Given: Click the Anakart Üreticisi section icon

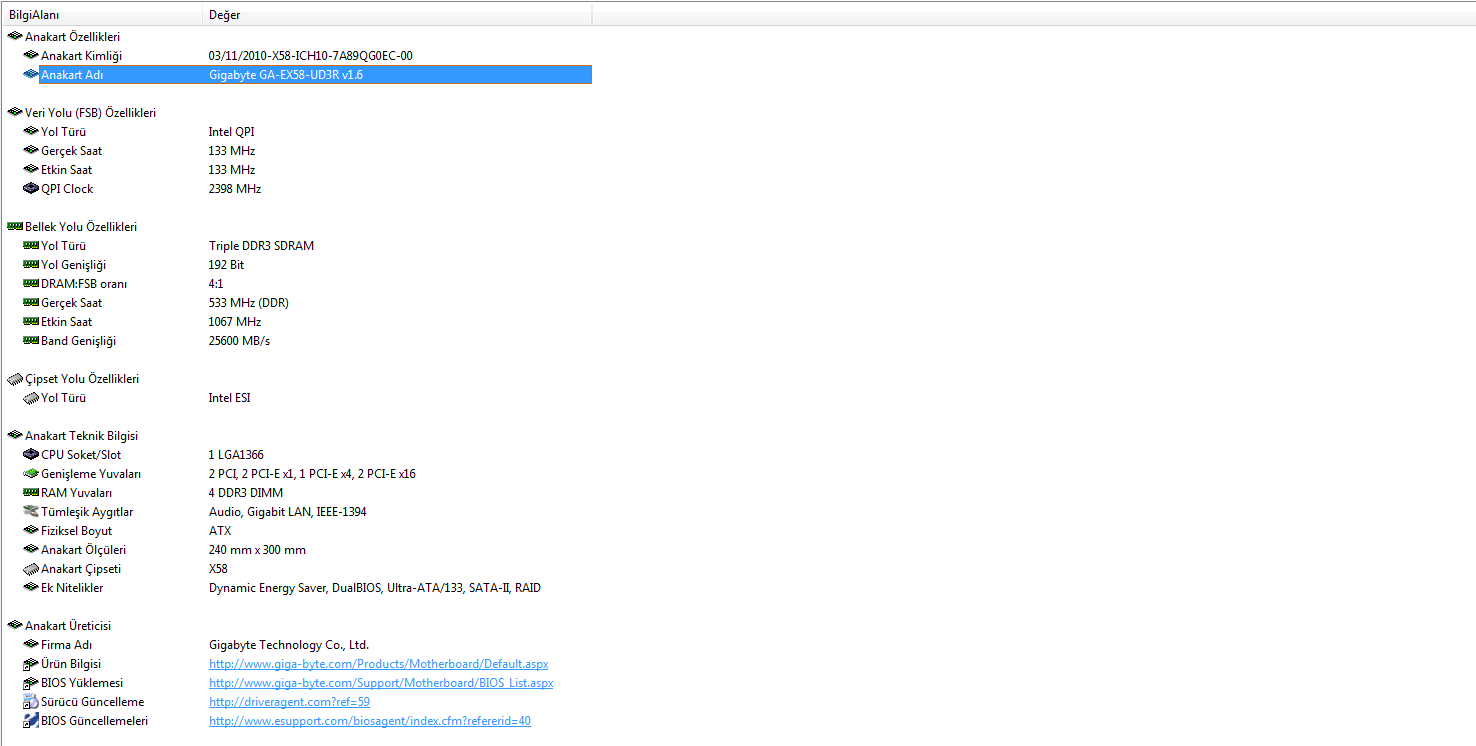Looking at the screenshot, I should [14, 626].
